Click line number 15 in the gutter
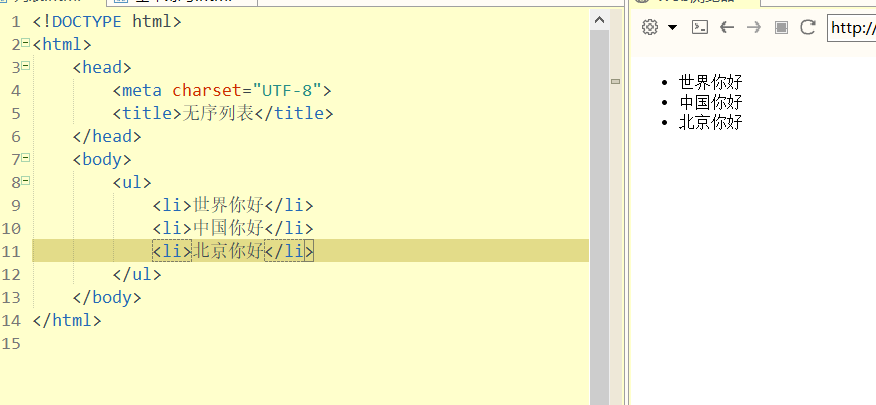 coord(11,343)
